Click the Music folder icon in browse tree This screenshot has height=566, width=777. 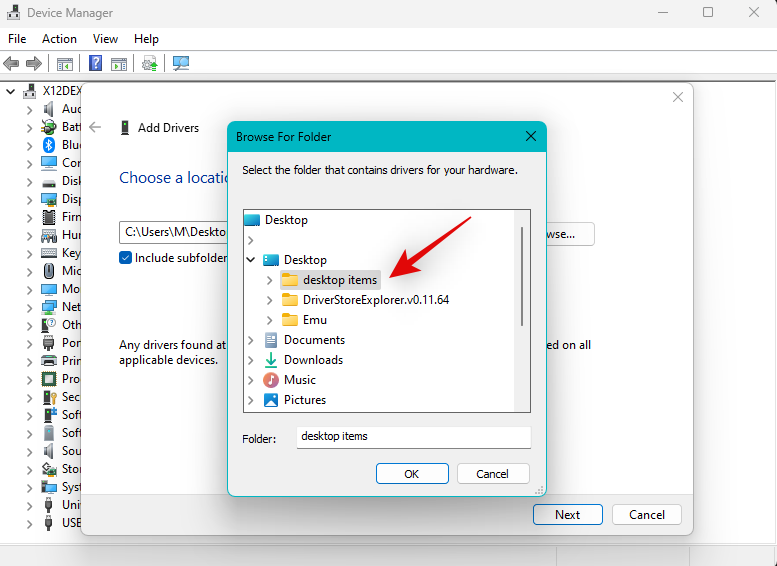point(271,380)
